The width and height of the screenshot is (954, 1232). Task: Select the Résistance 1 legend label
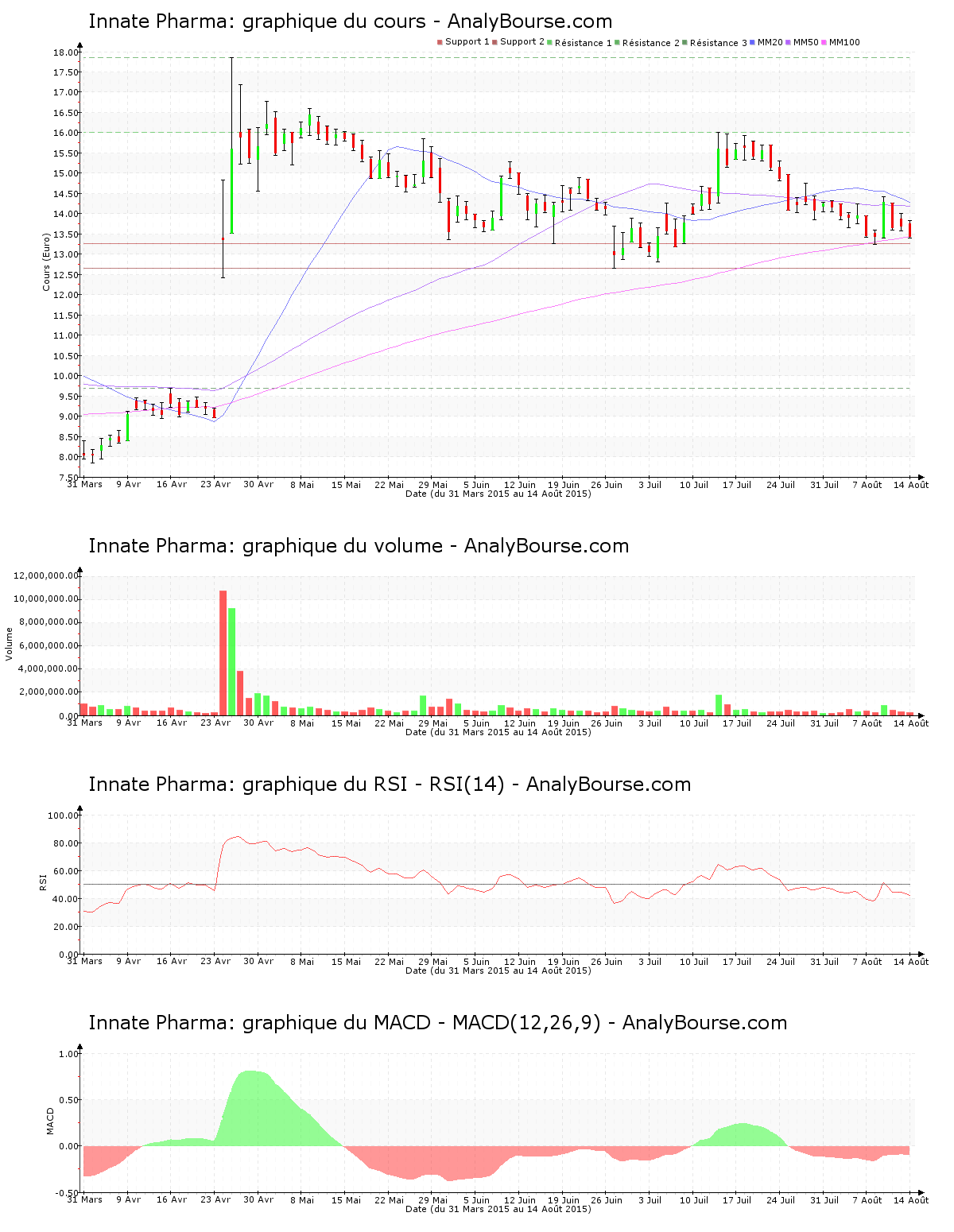pyautogui.click(x=584, y=42)
